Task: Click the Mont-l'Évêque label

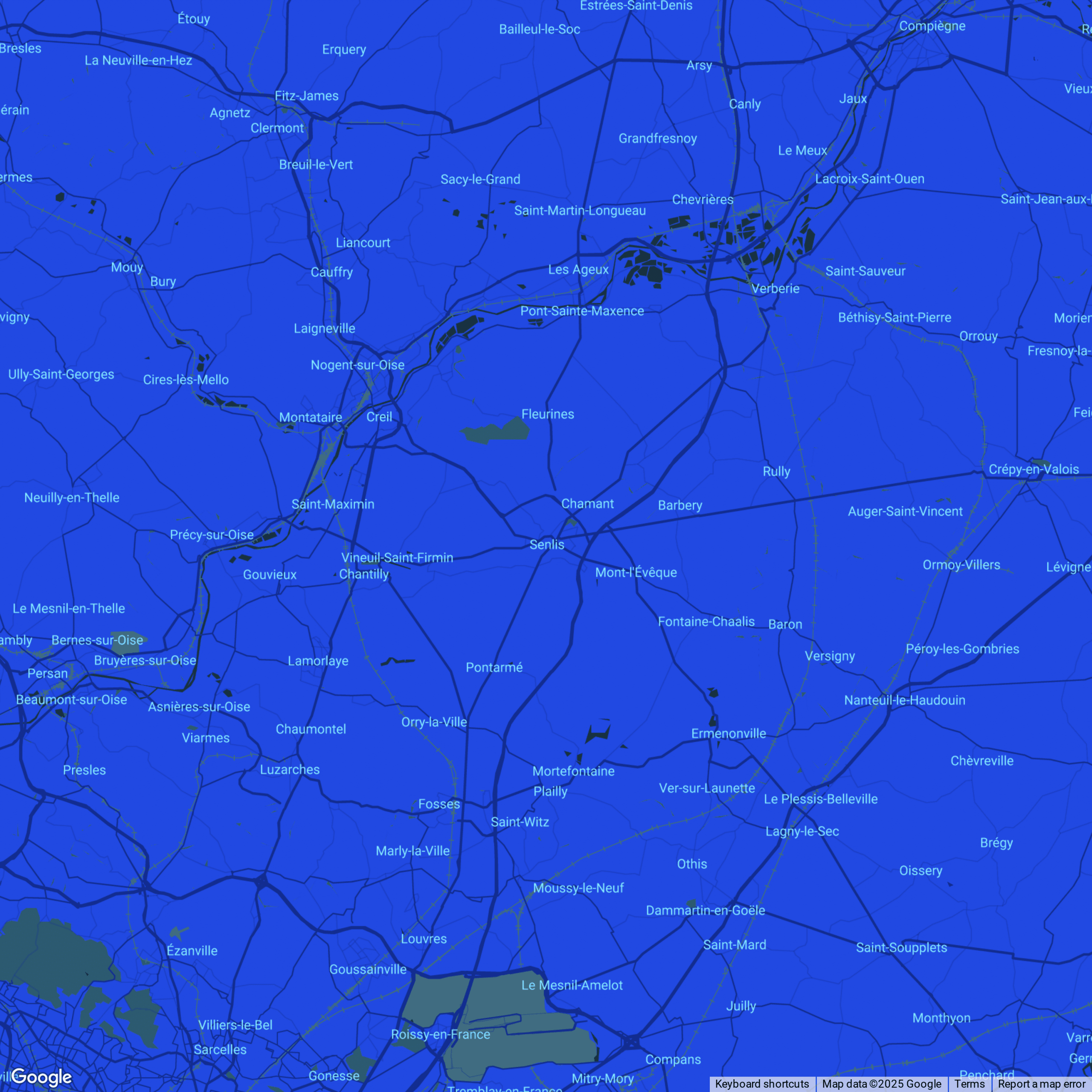Action: pyautogui.click(x=636, y=572)
